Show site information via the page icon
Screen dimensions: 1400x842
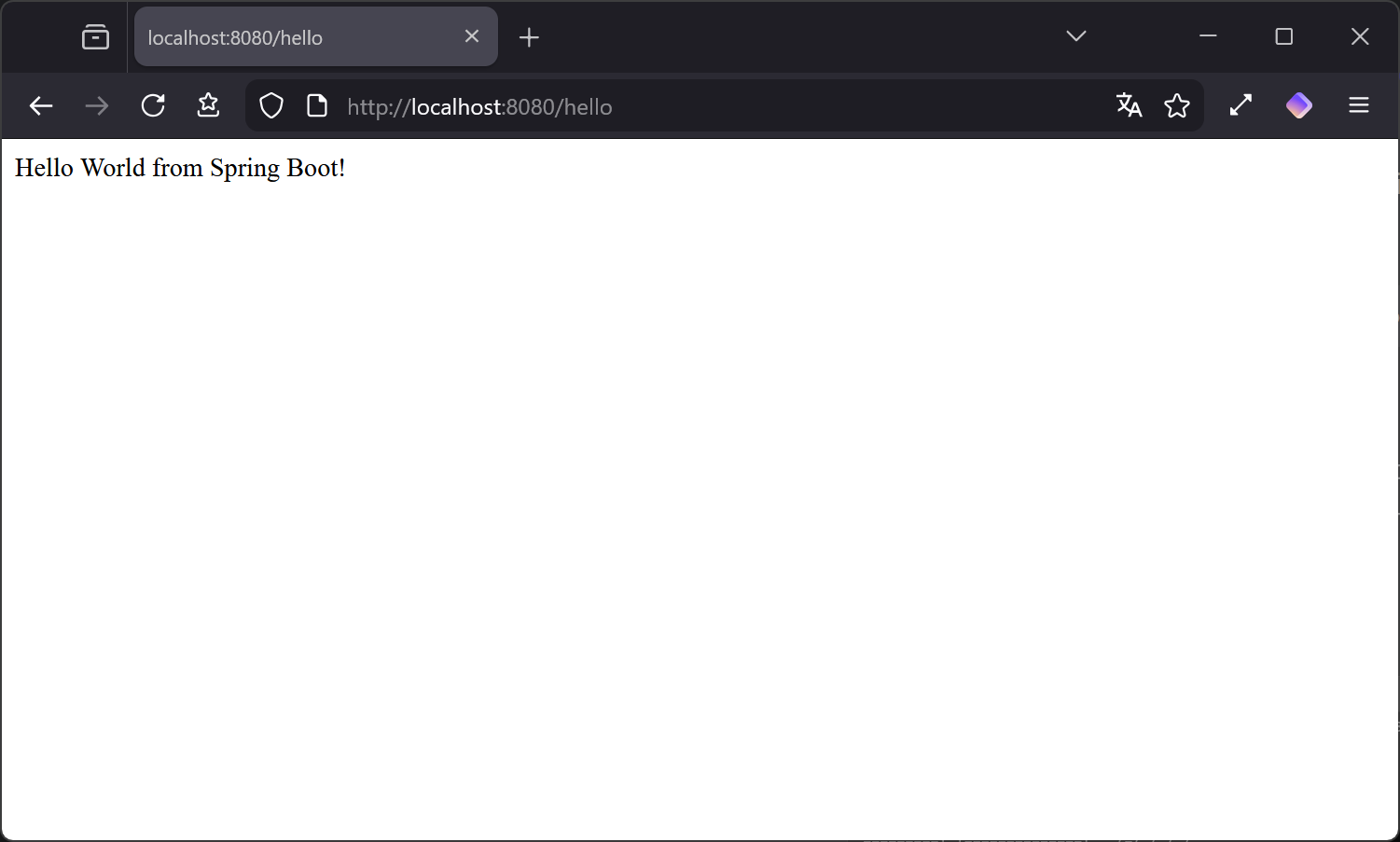click(317, 106)
